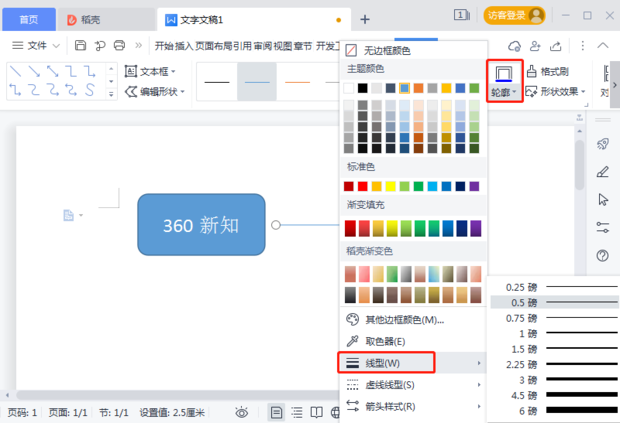Image resolution: width=620 pixels, height=423 pixels.
Task: Click the help question mark icon
Action: point(603,256)
